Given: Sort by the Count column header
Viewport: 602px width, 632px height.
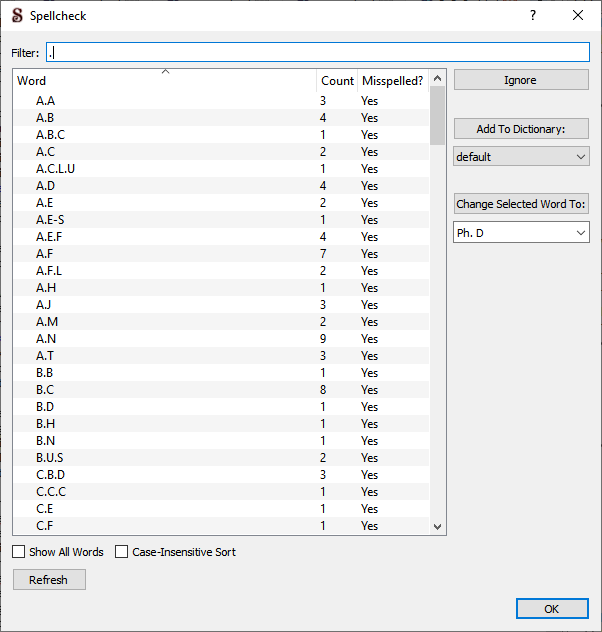Looking at the screenshot, I should click(337, 81).
